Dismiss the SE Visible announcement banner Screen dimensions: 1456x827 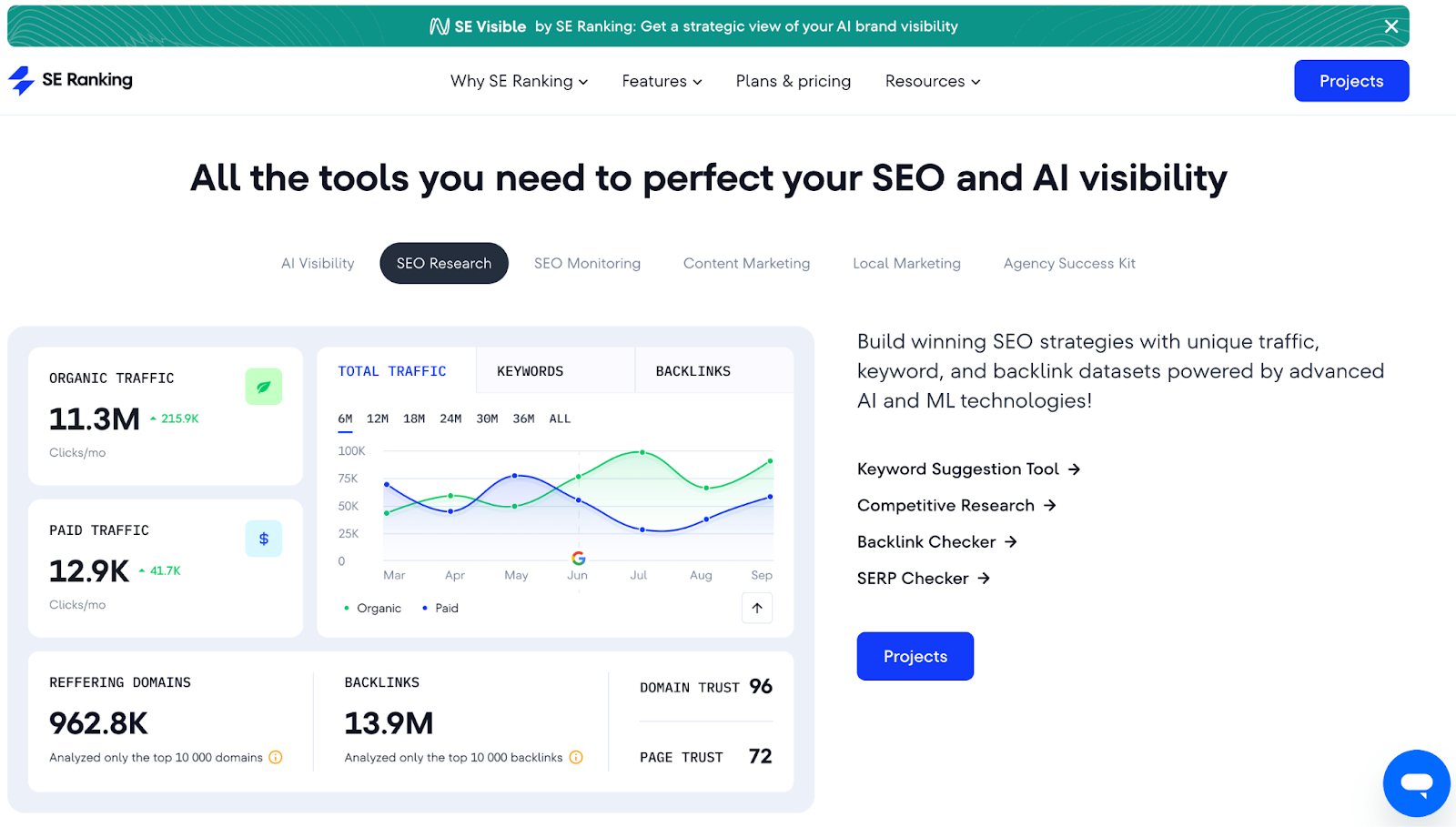point(1391,26)
